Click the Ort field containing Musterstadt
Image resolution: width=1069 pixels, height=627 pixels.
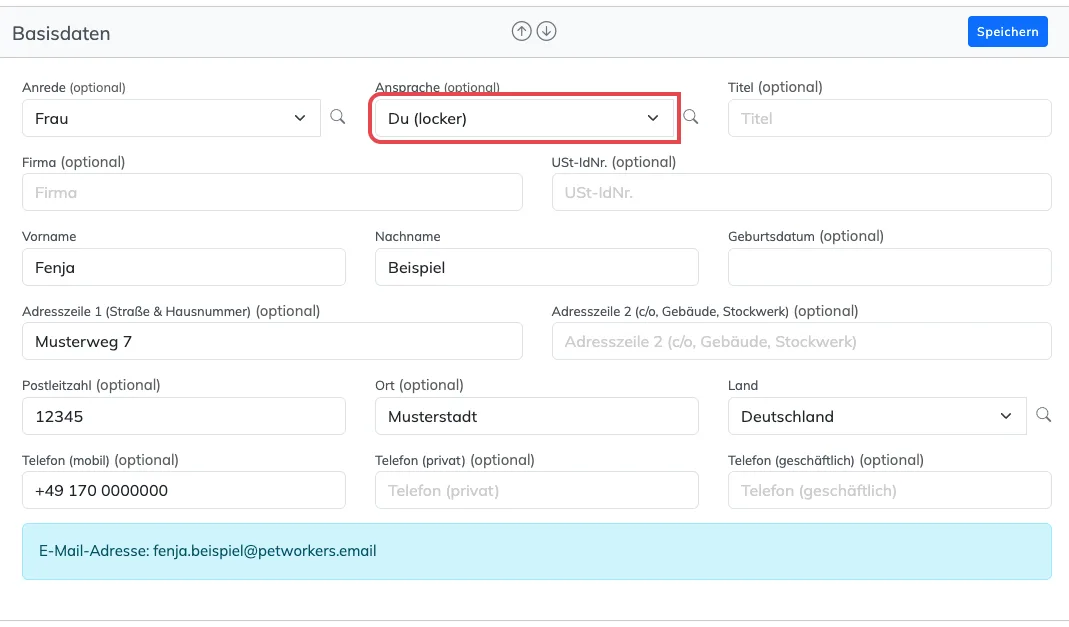tap(537, 416)
